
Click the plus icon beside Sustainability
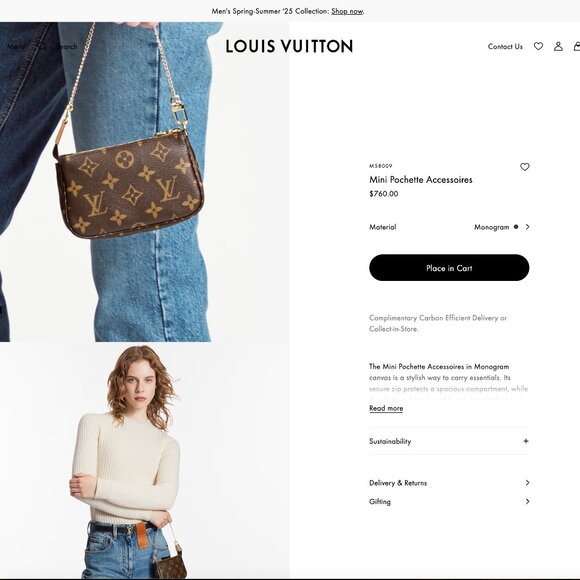tap(526, 441)
